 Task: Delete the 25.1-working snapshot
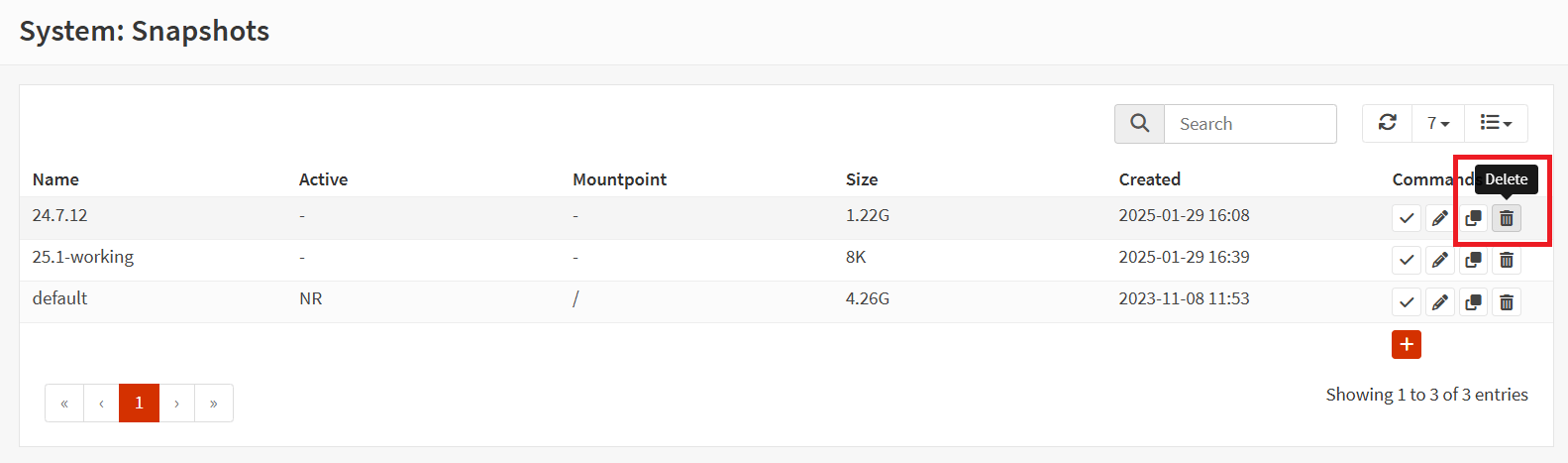pos(1507,260)
